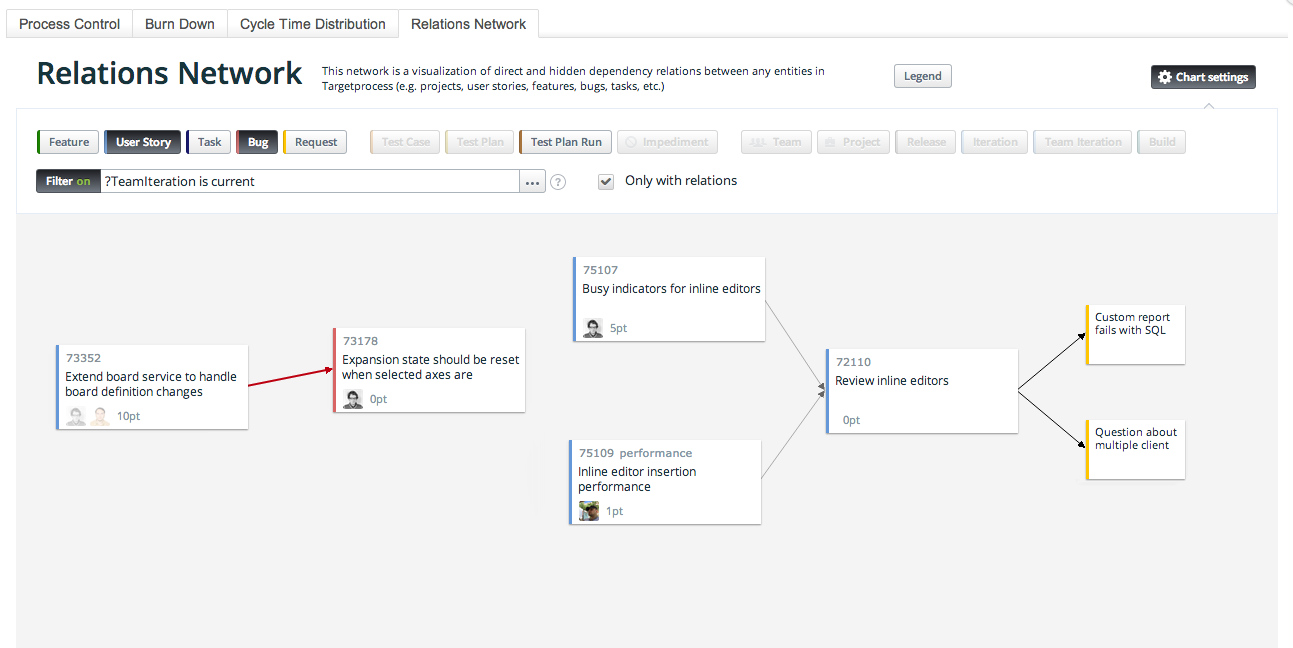Select the Test Plan Run entity type
The width and height of the screenshot is (1293, 648).
tap(564, 141)
